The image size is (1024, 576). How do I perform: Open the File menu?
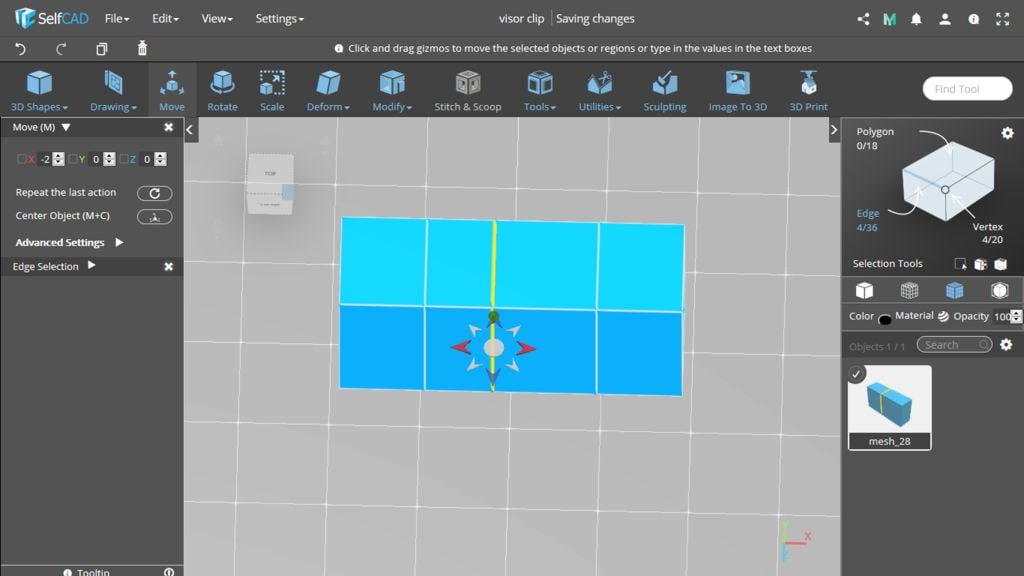click(x=117, y=18)
